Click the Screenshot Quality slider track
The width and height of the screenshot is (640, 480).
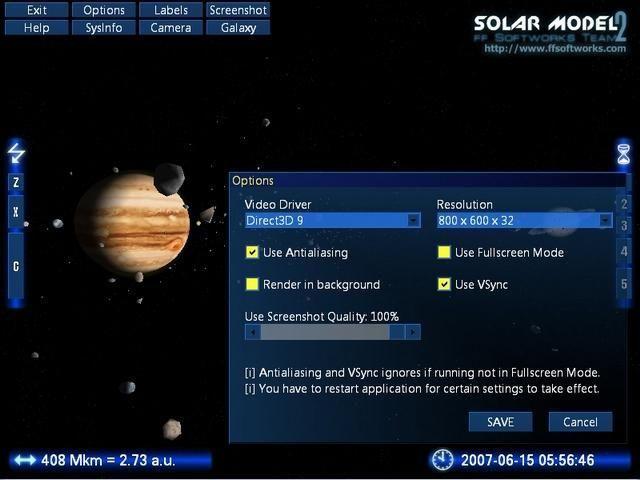click(332, 332)
